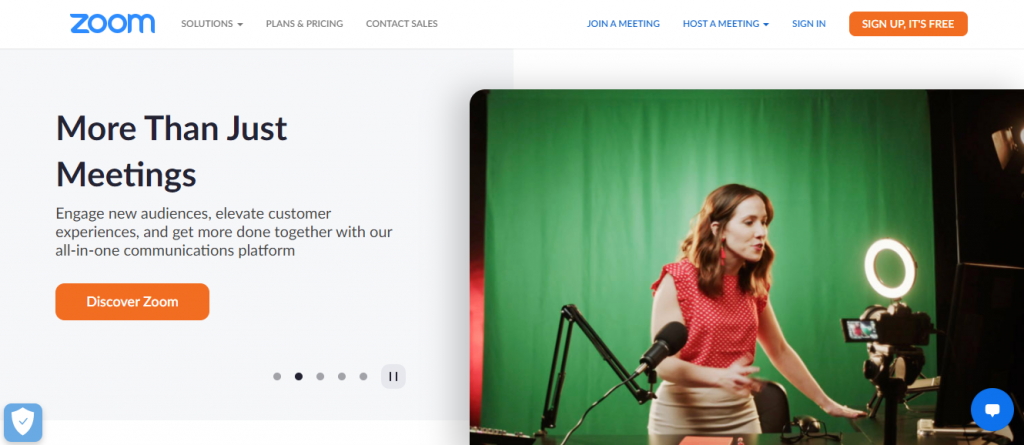Screen dimensions: 1024x445
Task: Open the live chat bubble icon
Action: point(992,410)
